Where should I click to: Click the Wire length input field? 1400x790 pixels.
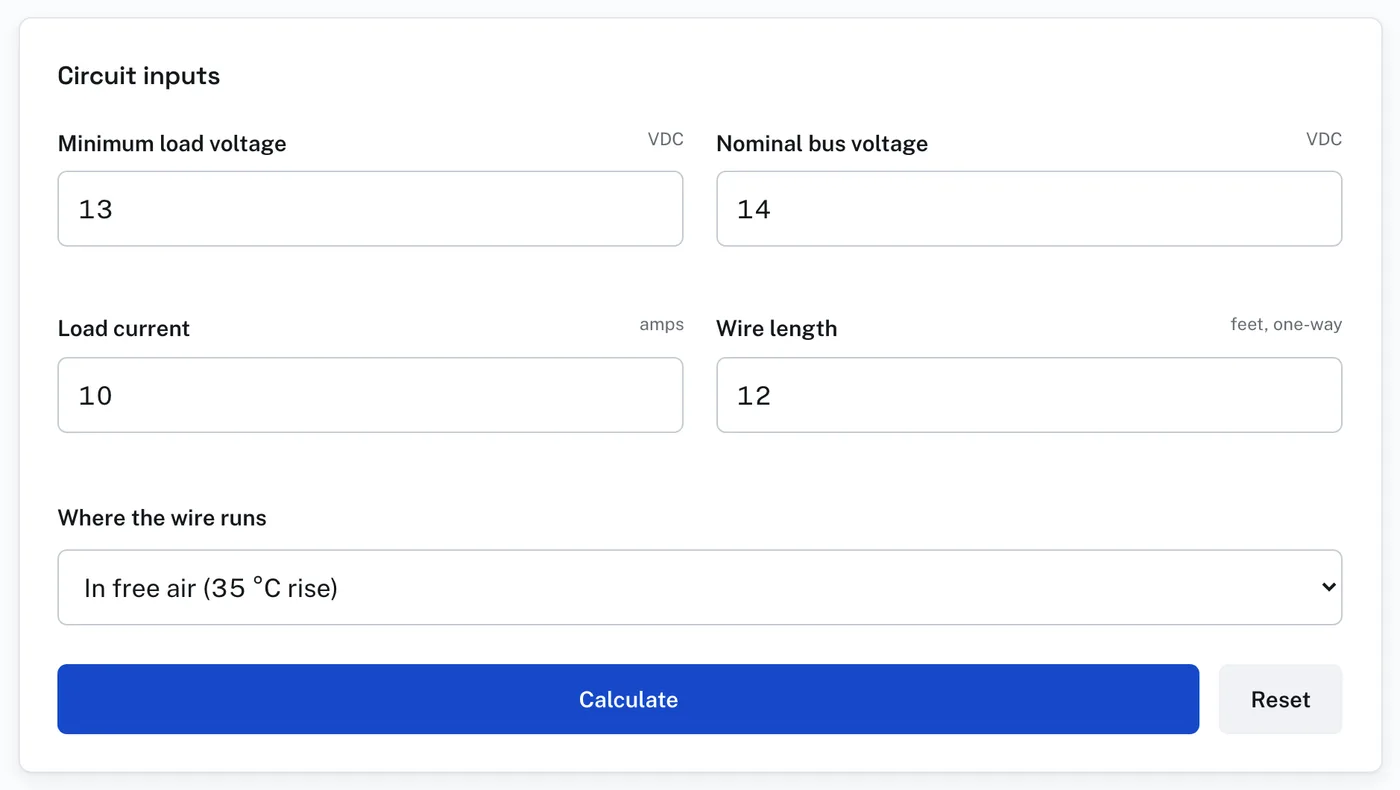pos(1029,395)
